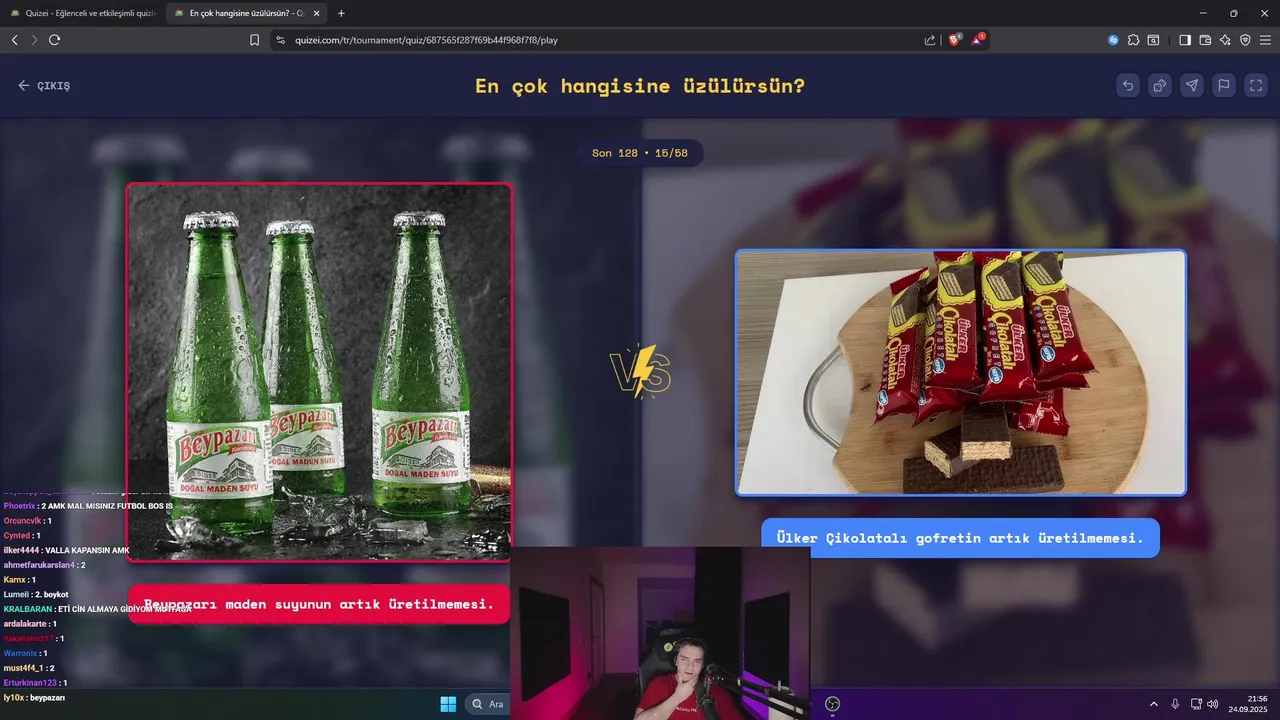
Task: Open the Brave Wallet icon
Action: click(x=1205, y=40)
